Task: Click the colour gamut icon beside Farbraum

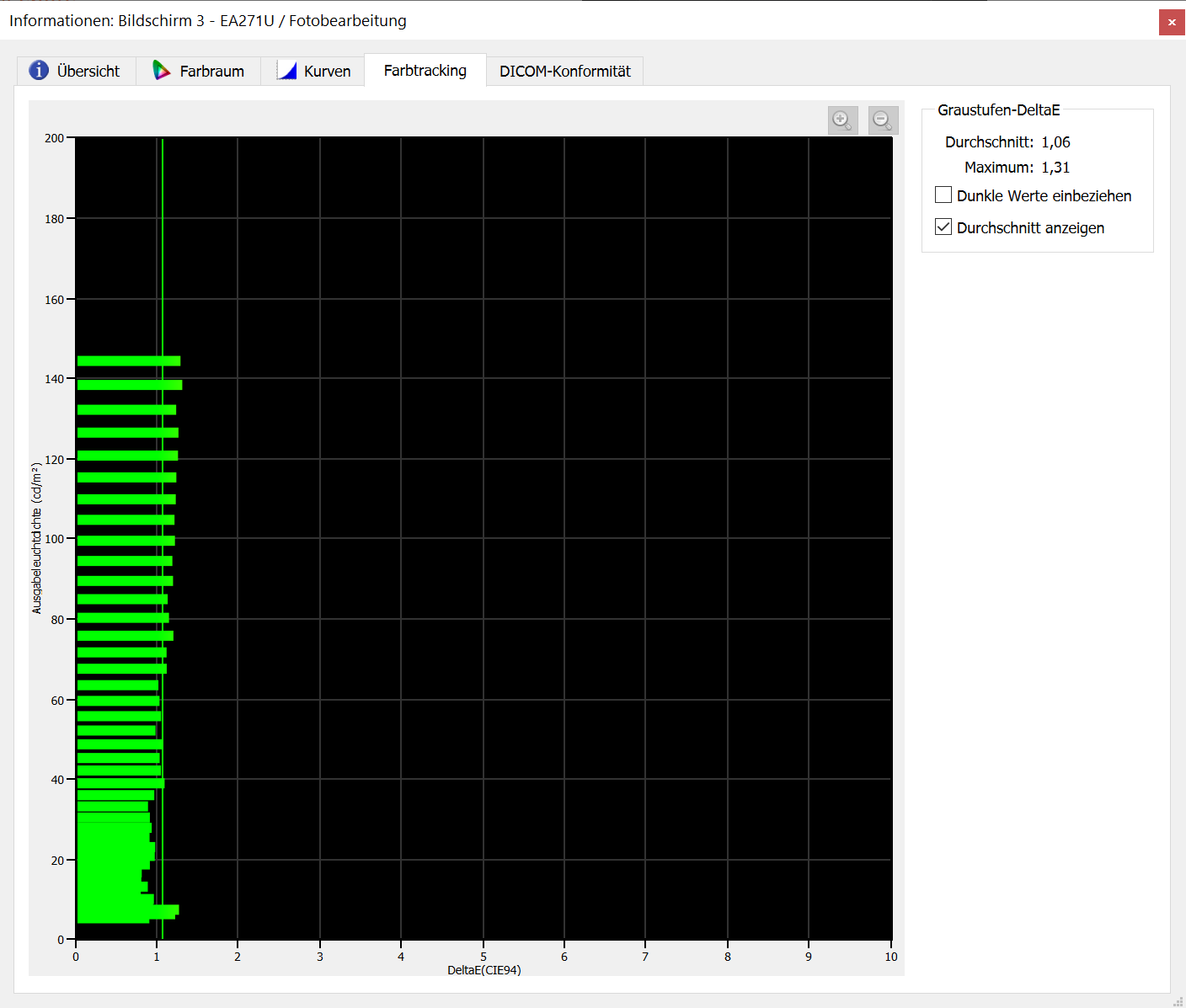Action: coord(161,71)
